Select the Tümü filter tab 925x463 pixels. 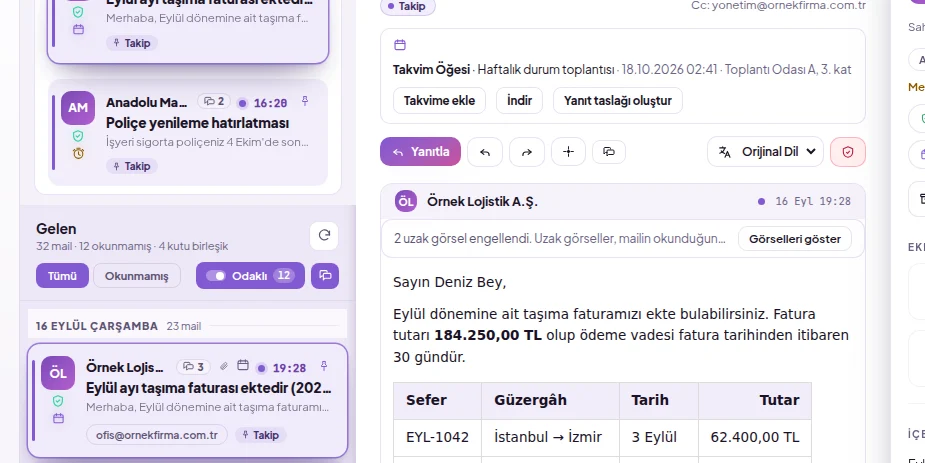62,275
